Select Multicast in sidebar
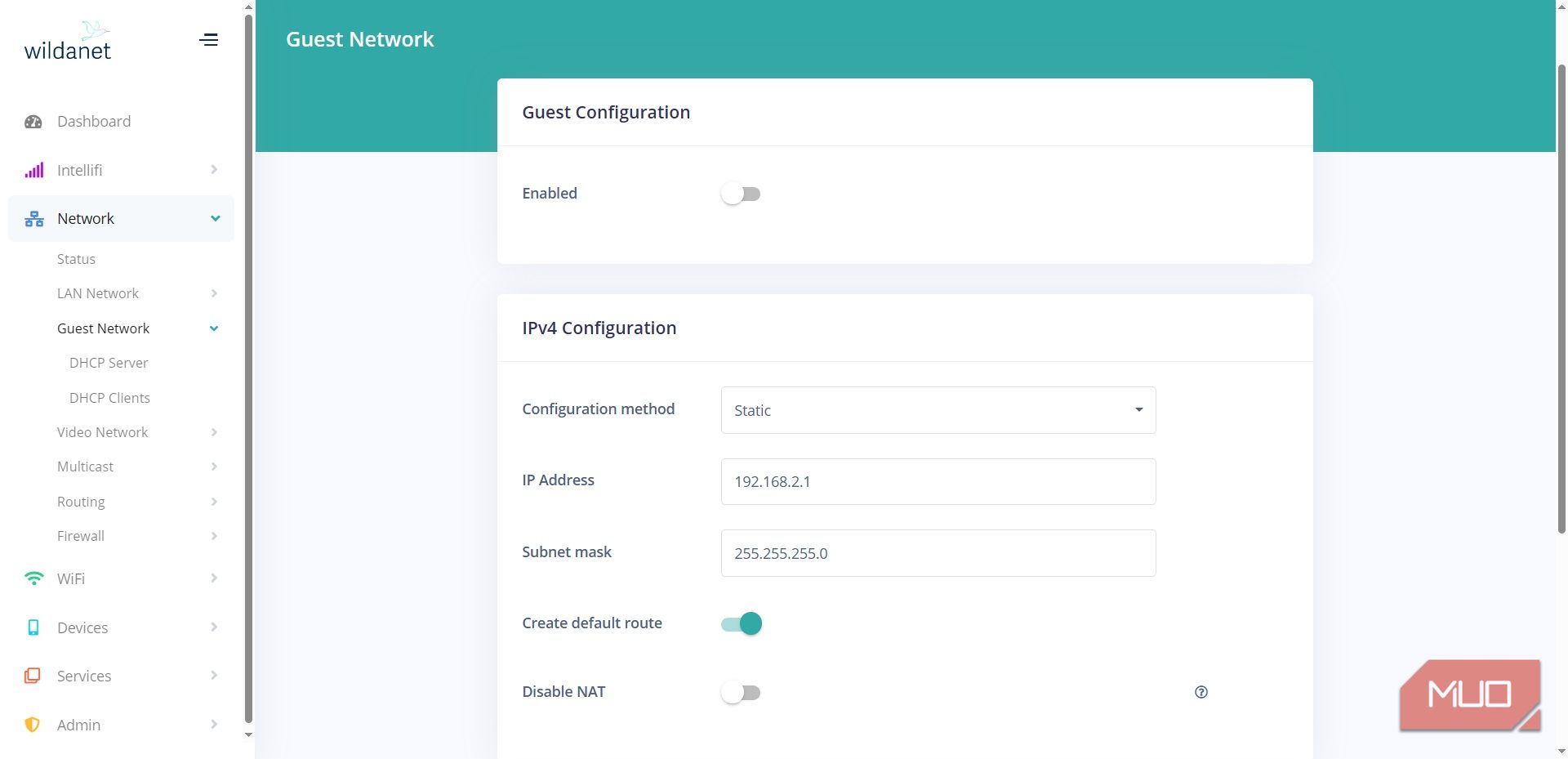The width and height of the screenshot is (1568, 759). point(85,467)
